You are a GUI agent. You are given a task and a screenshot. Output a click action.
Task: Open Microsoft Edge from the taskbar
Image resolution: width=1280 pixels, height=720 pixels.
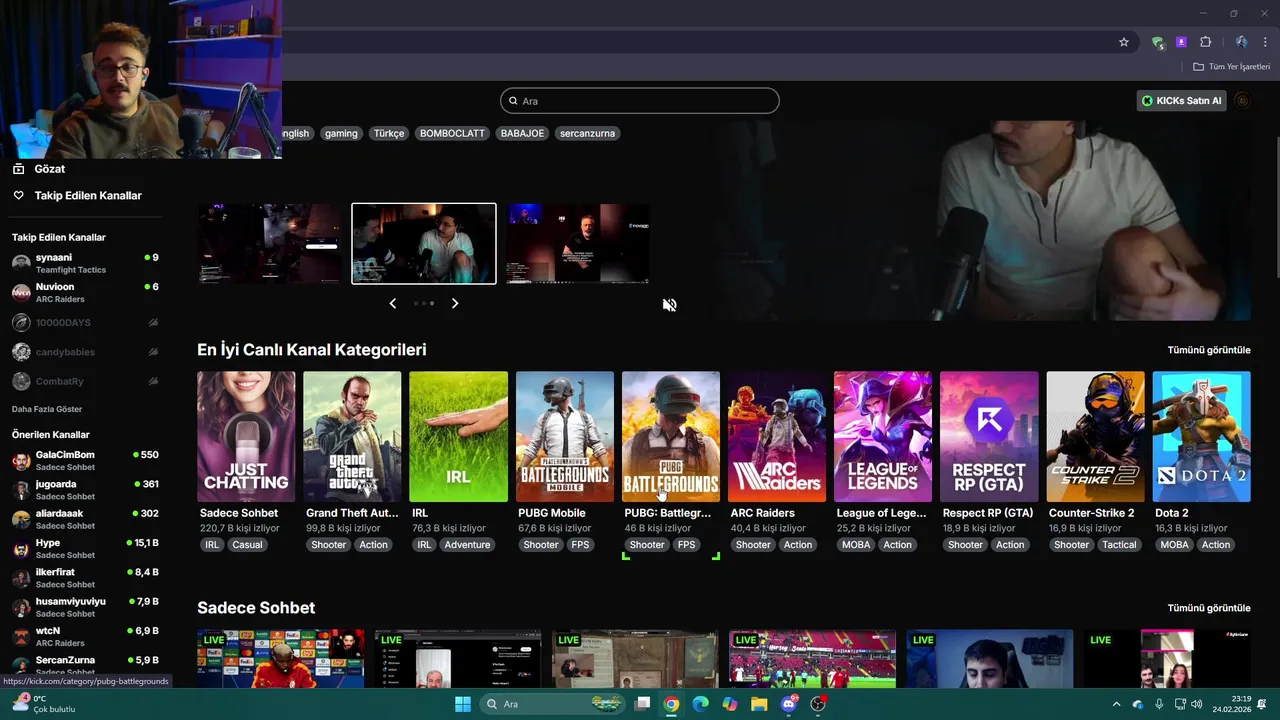click(700, 704)
